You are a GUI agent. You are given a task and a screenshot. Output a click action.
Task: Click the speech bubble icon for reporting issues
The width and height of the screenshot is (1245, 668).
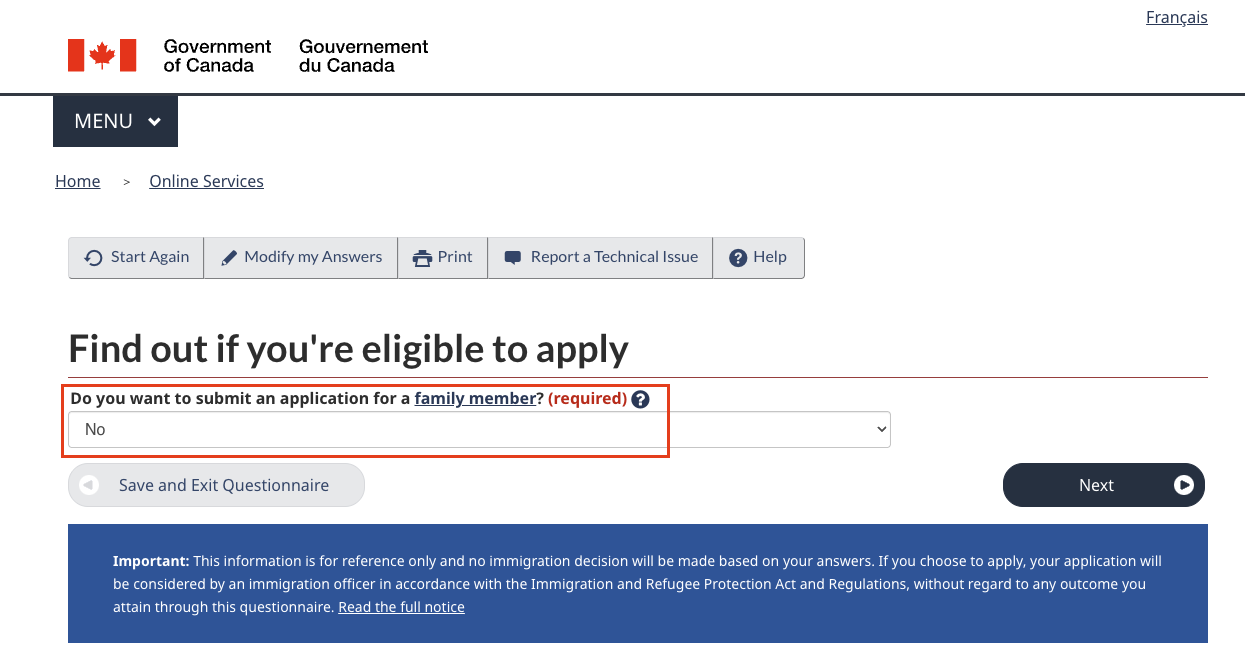coord(513,257)
